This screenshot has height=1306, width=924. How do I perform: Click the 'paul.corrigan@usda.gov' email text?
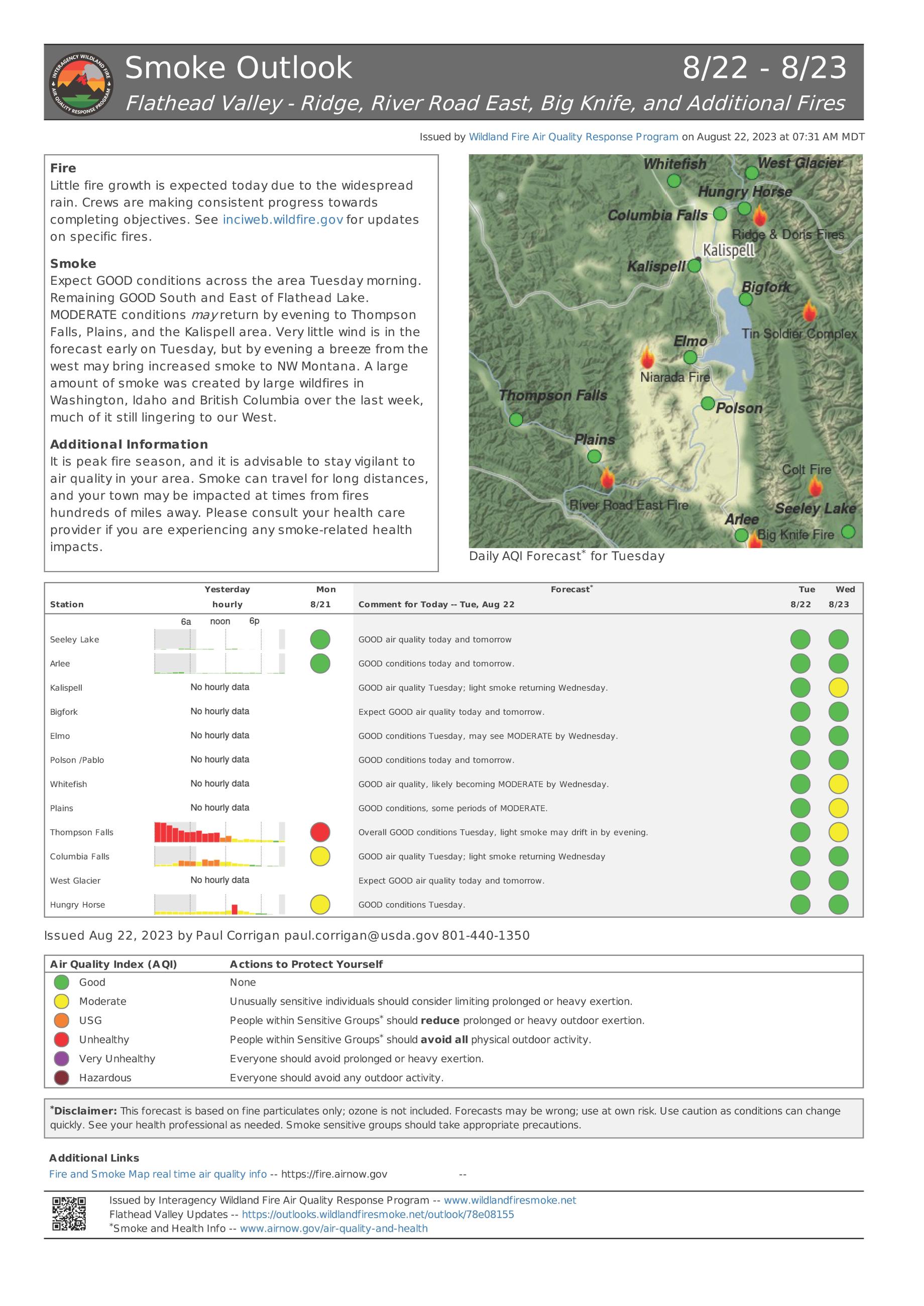361,935
